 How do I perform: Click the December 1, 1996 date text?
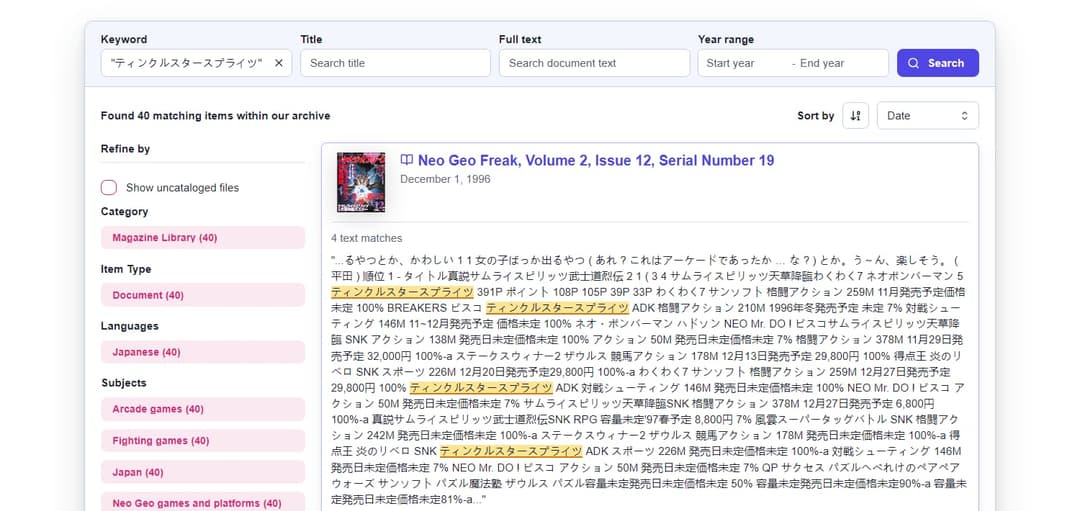(x=445, y=179)
